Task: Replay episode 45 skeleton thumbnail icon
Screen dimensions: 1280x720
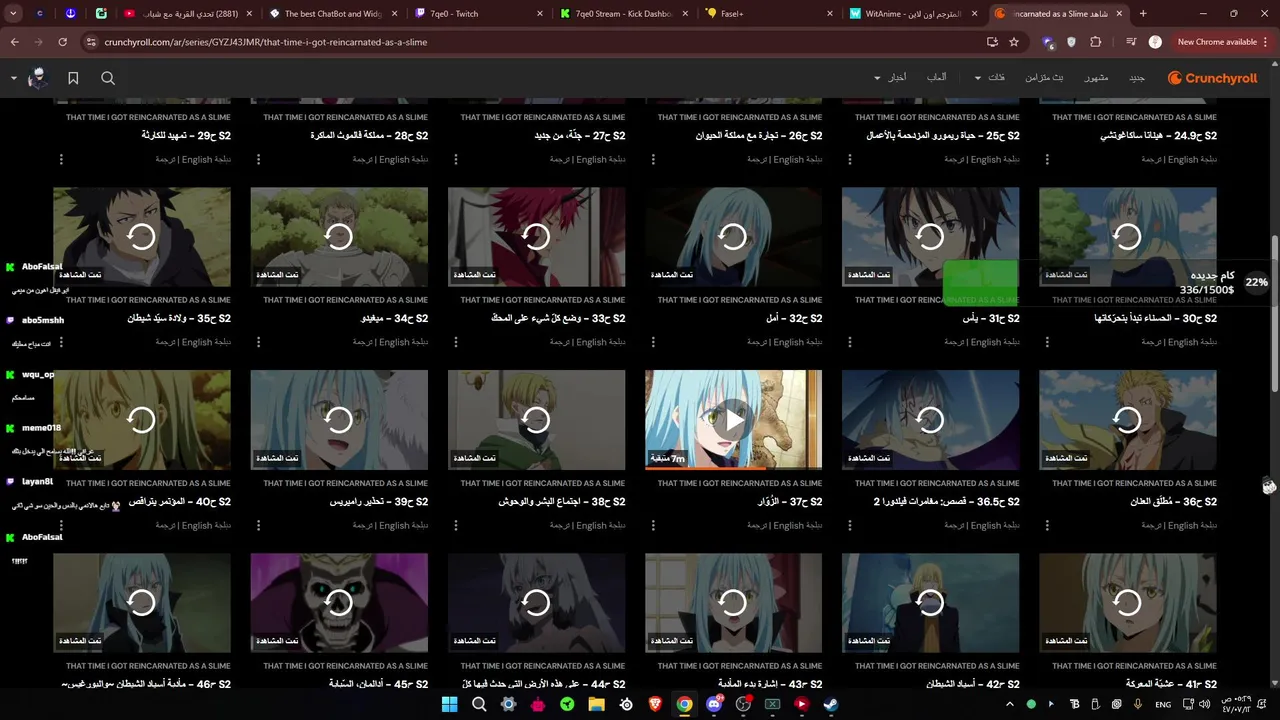Action: click(x=339, y=603)
